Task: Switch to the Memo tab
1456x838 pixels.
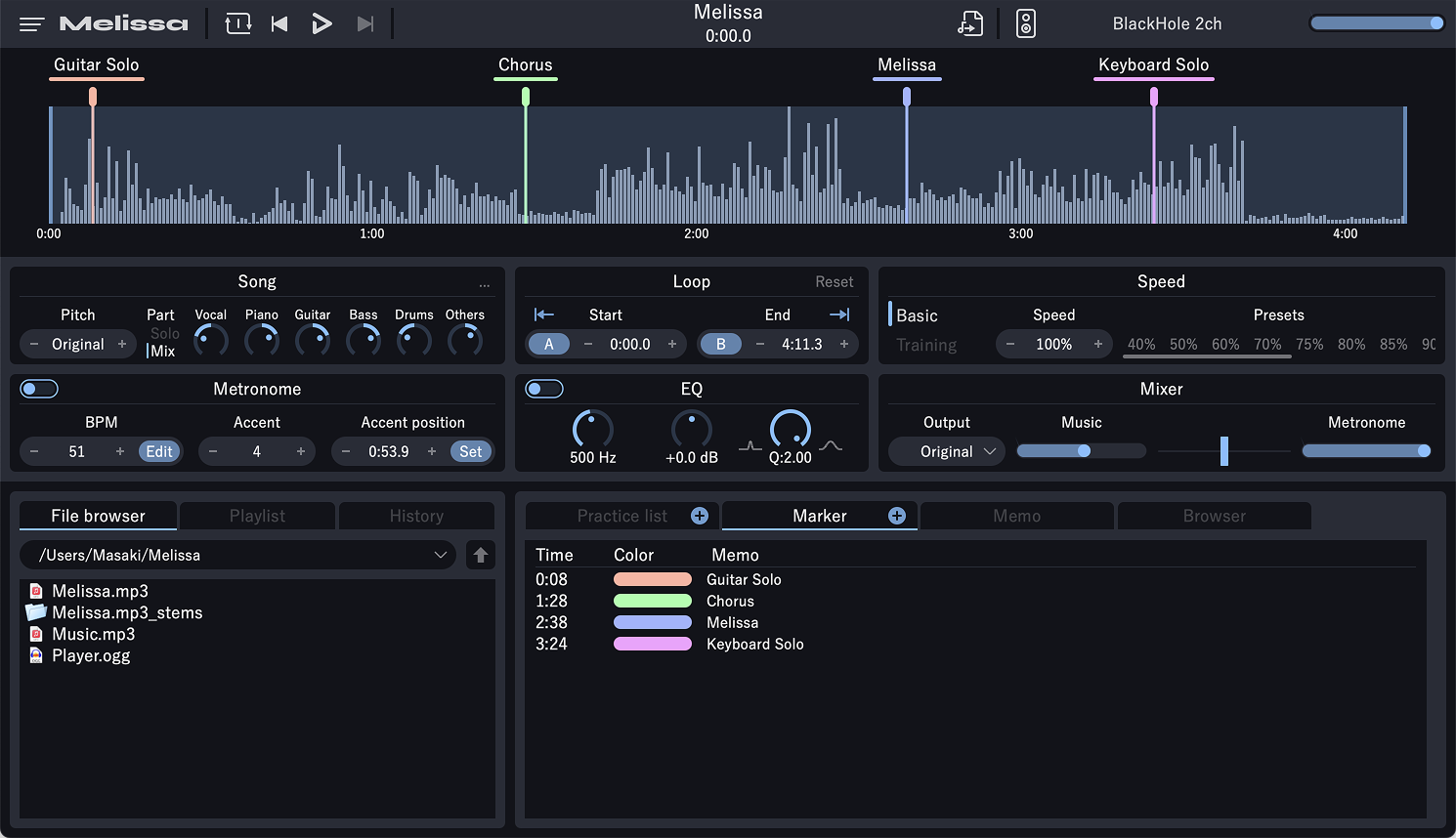Action: [x=1016, y=516]
